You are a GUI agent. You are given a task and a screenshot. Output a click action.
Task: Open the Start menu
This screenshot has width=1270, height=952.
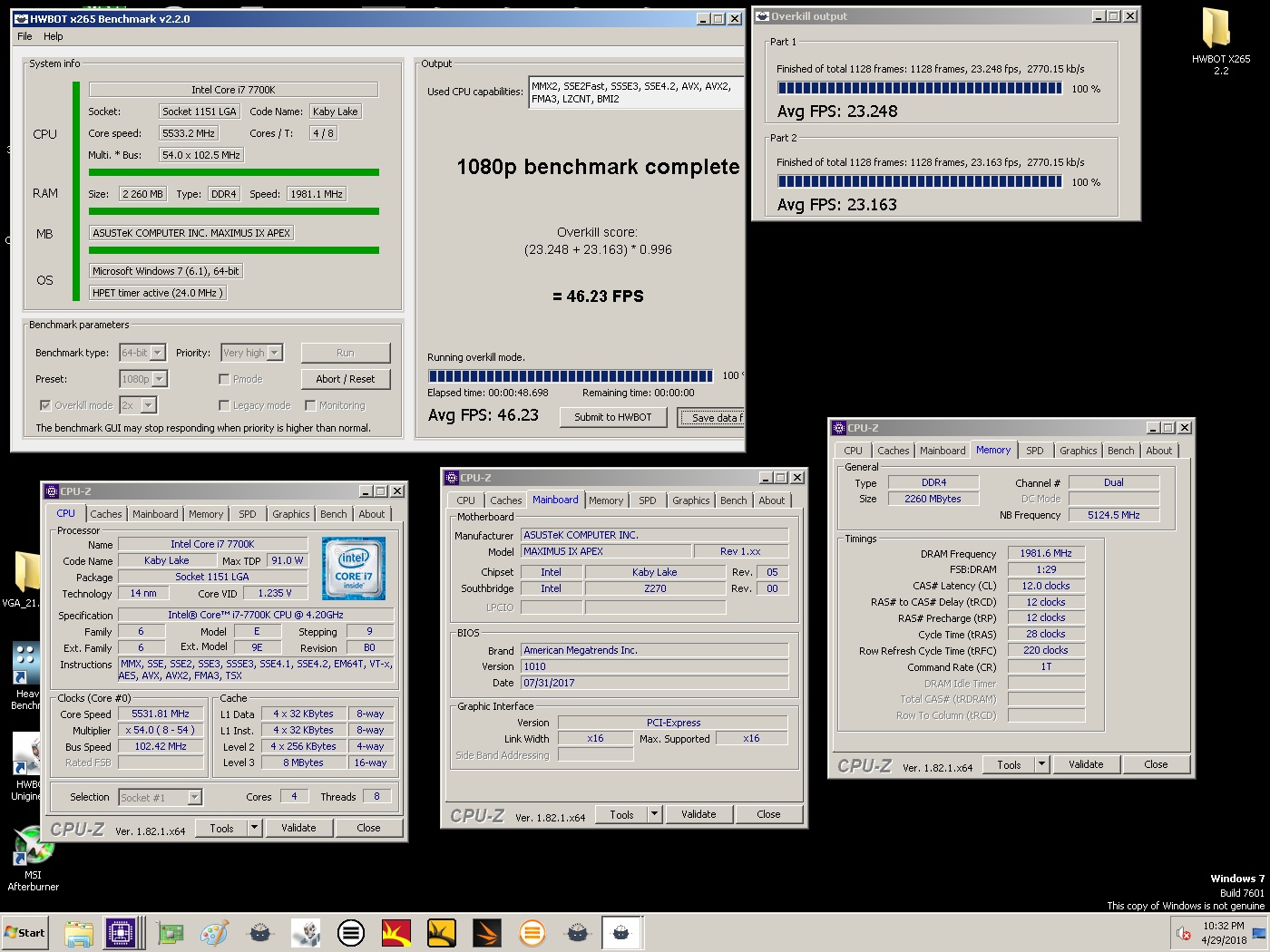pyautogui.click(x=24, y=933)
